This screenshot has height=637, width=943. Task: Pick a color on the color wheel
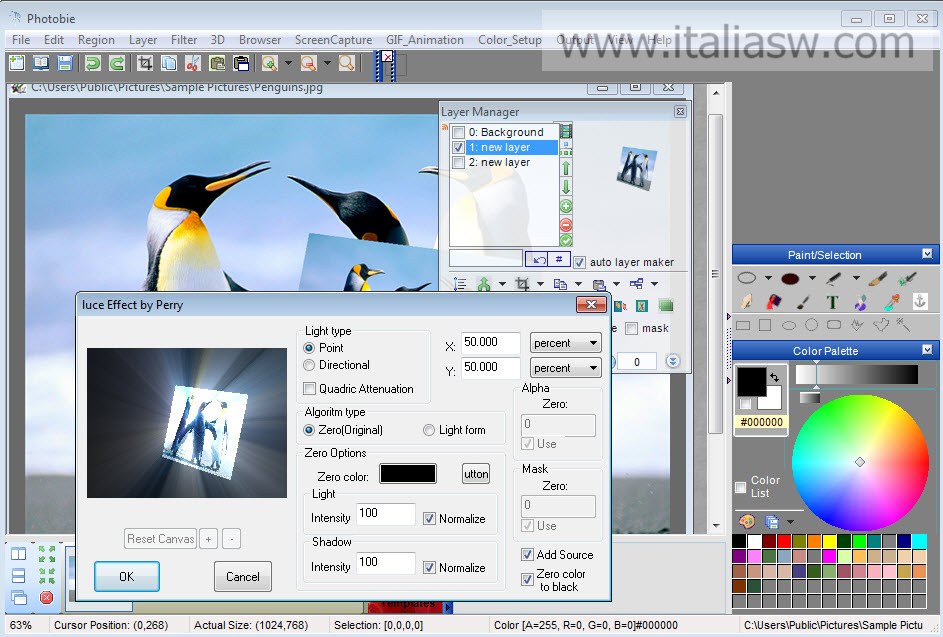860,462
